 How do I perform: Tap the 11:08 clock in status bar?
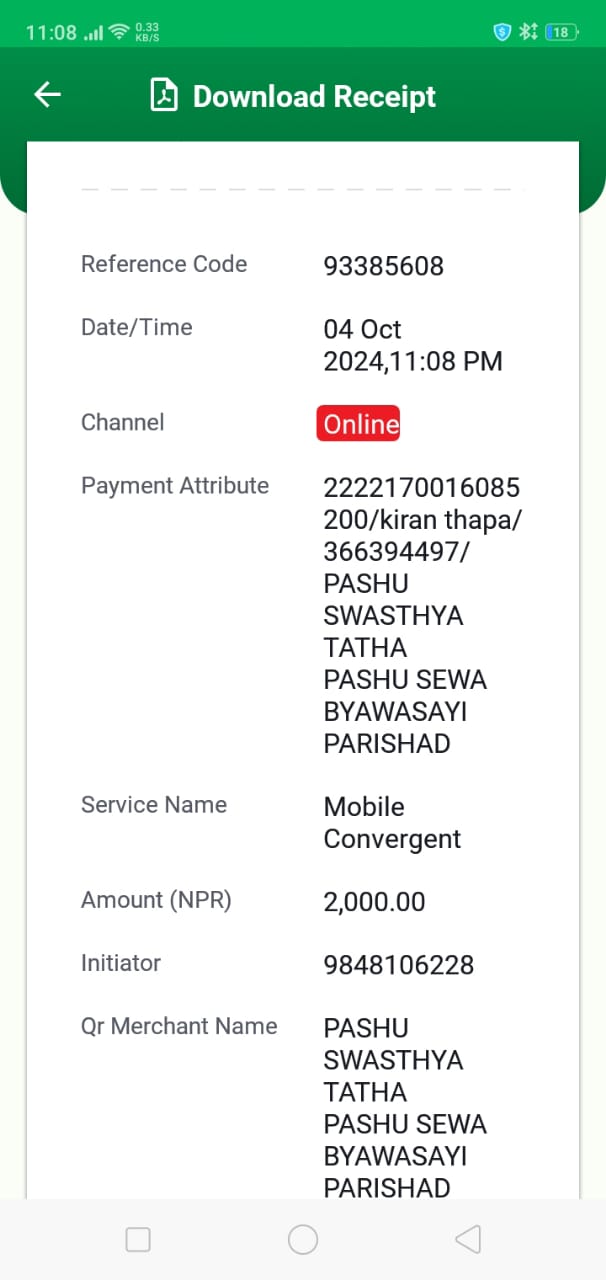51,32
